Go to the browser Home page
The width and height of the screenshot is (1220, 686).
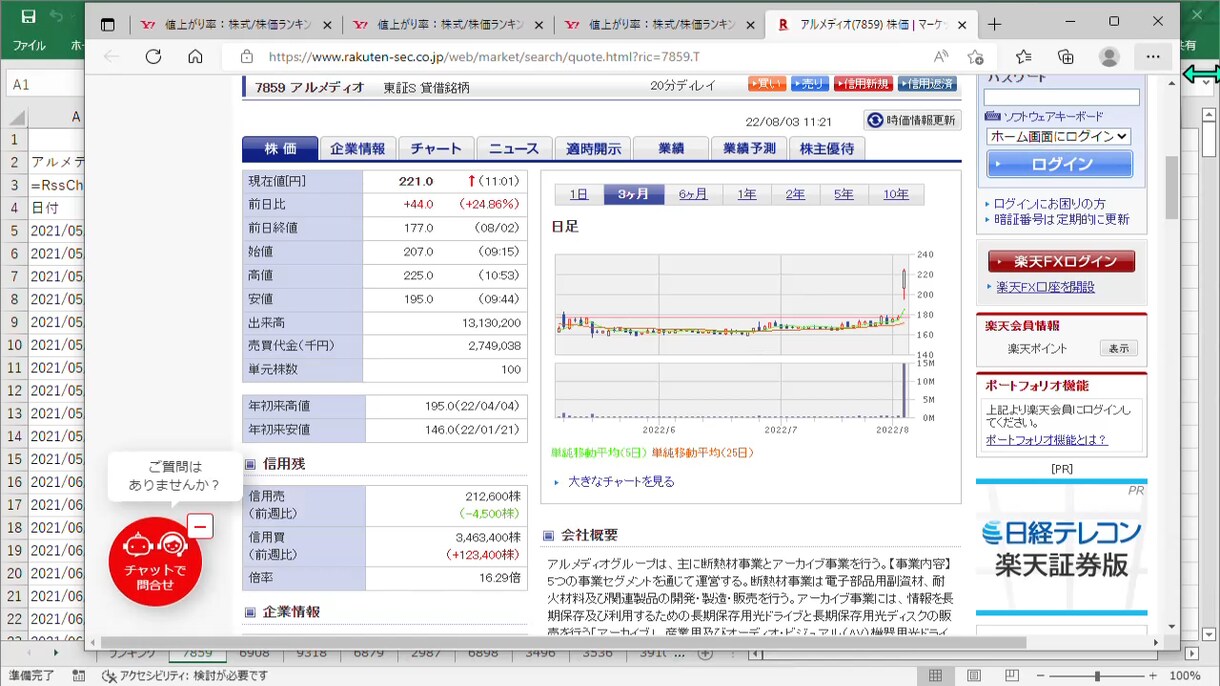click(x=195, y=57)
